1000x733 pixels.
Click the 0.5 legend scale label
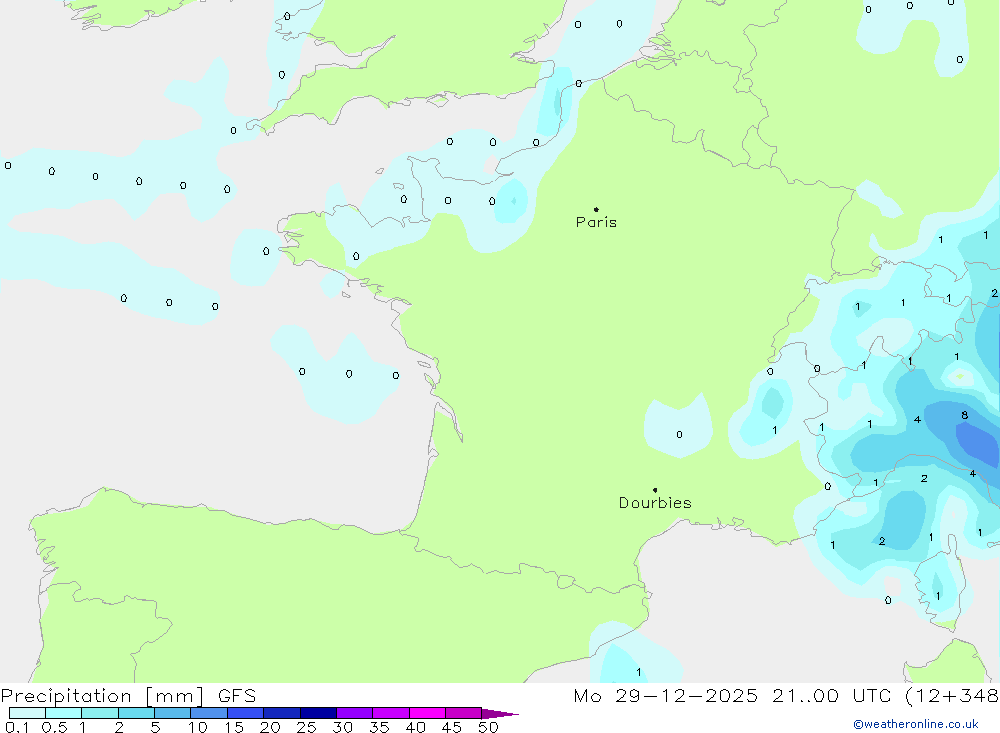click(x=54, y=727)
